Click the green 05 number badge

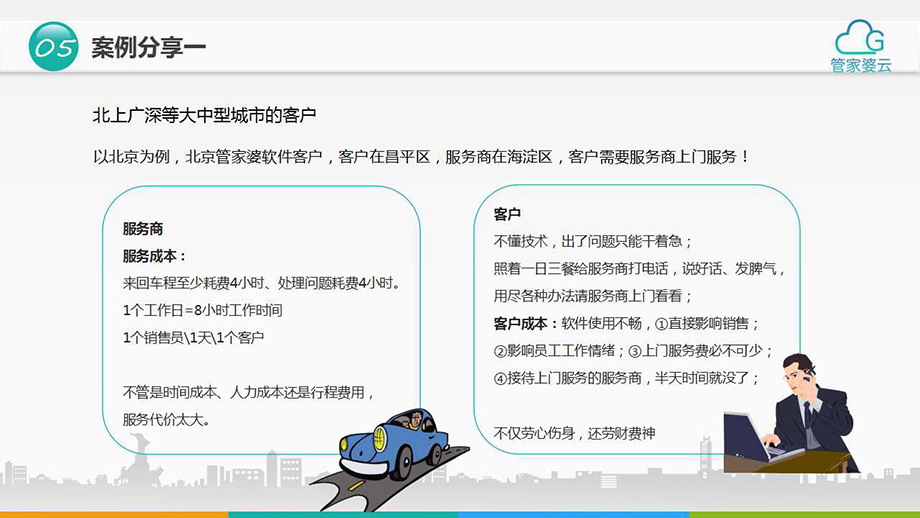(53, 47)
